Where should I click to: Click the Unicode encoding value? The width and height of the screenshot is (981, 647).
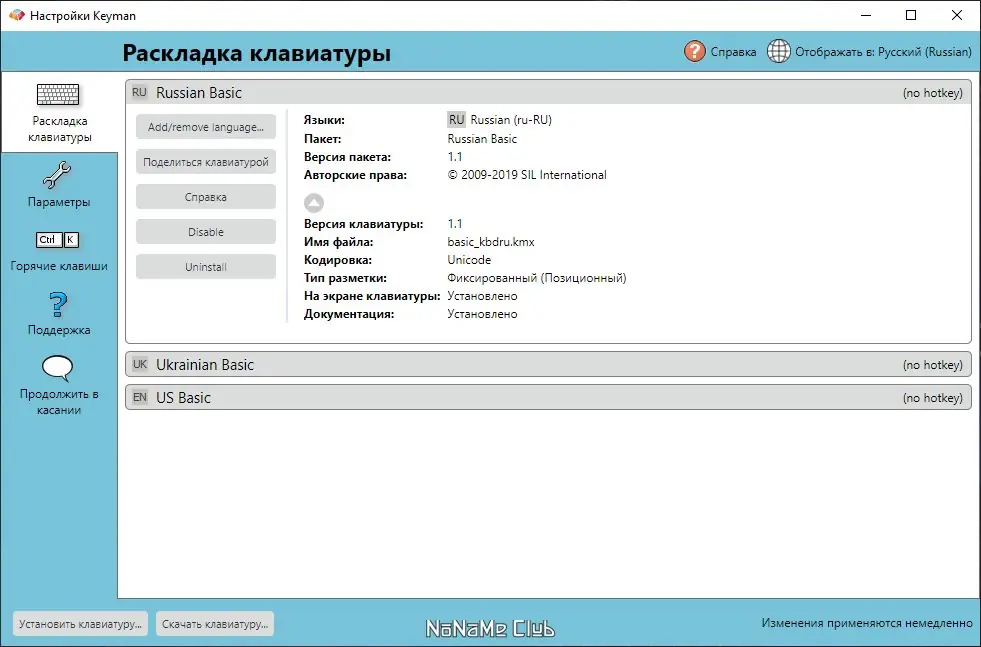point(469,260)
